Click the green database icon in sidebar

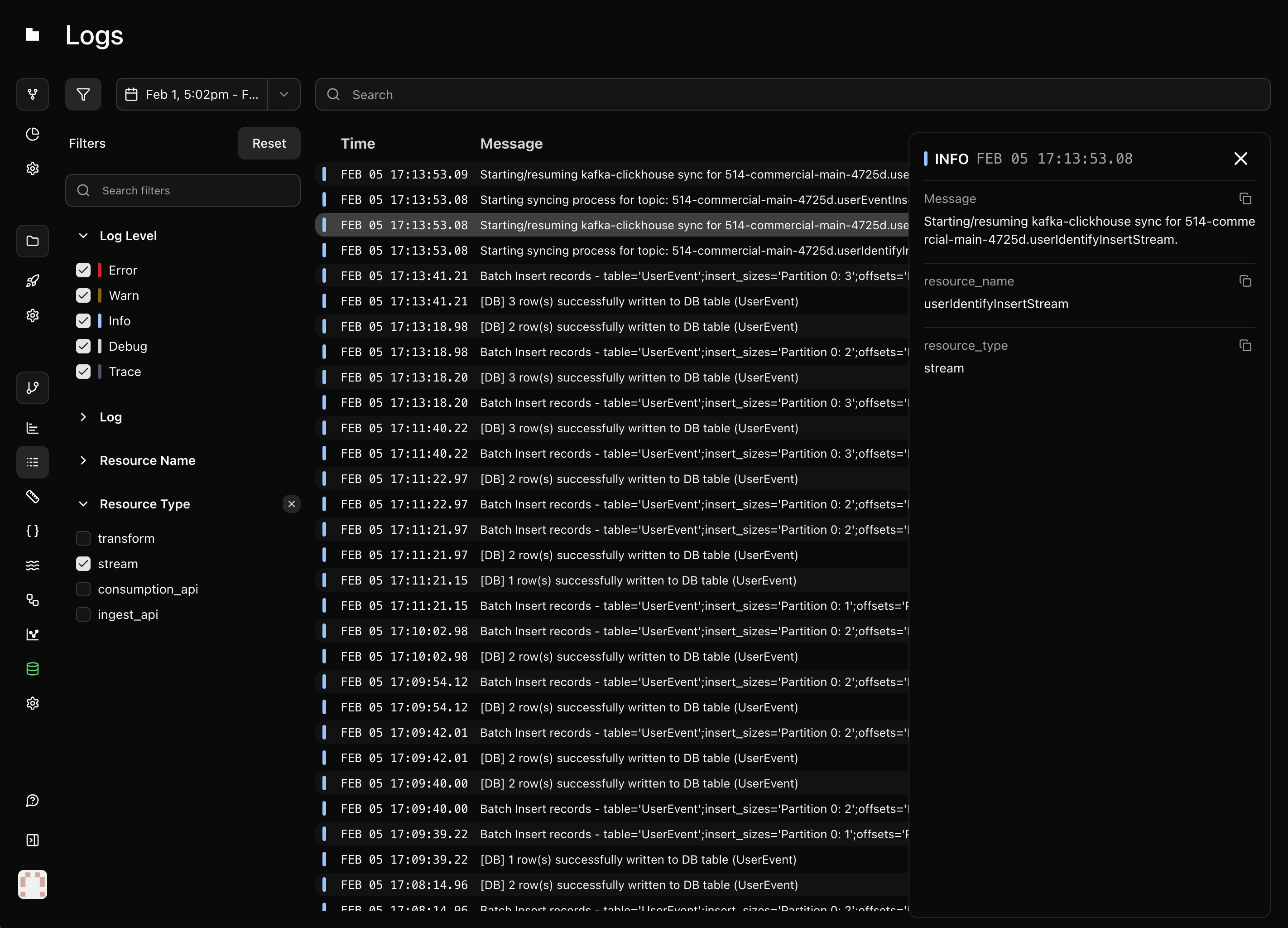[x=32, y=669]
